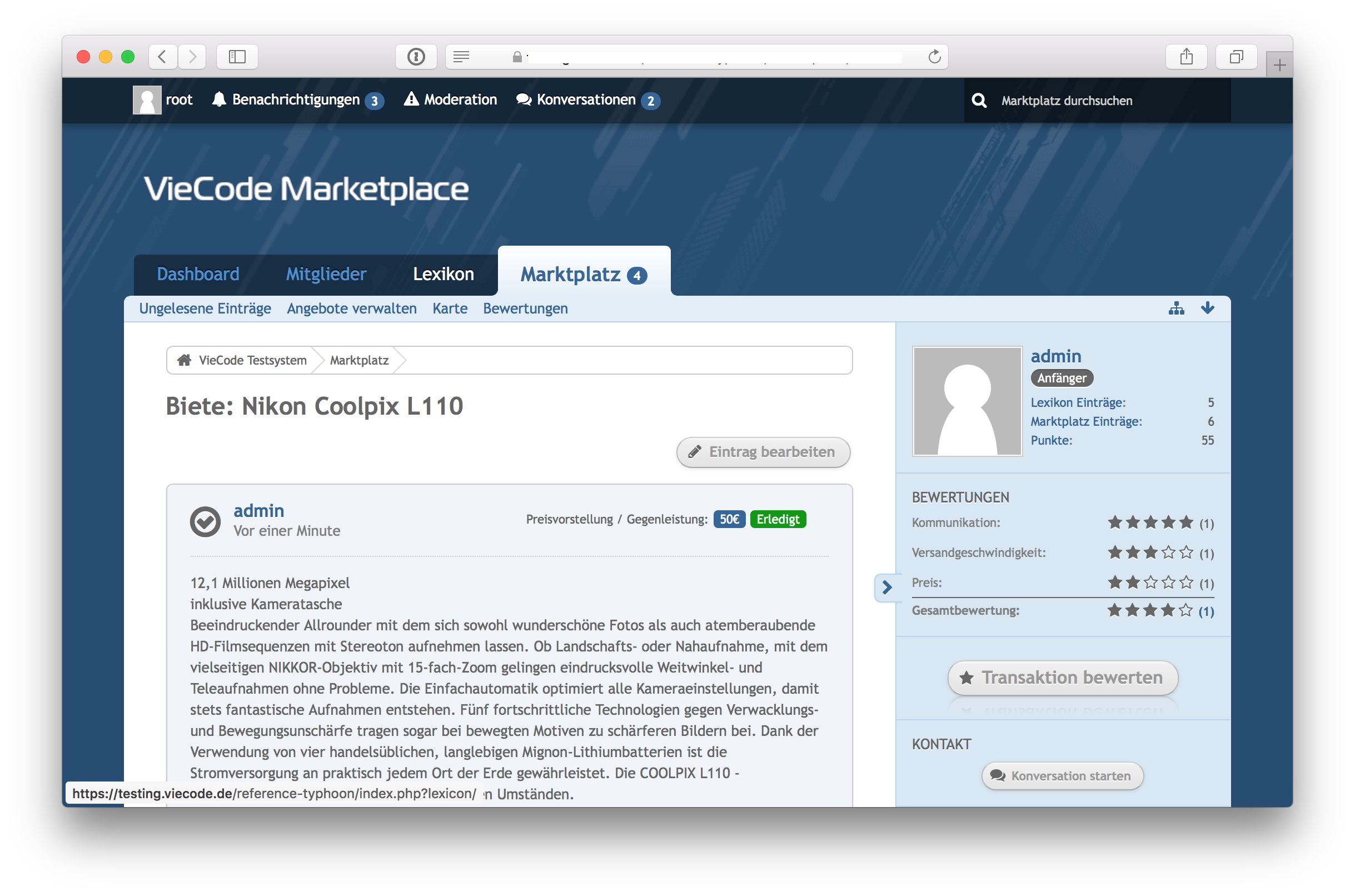The height and width of the screenshot is (896, 1355).
Task: Click the sitemap icon in navigation bar
Action: tap(1176, 308)
